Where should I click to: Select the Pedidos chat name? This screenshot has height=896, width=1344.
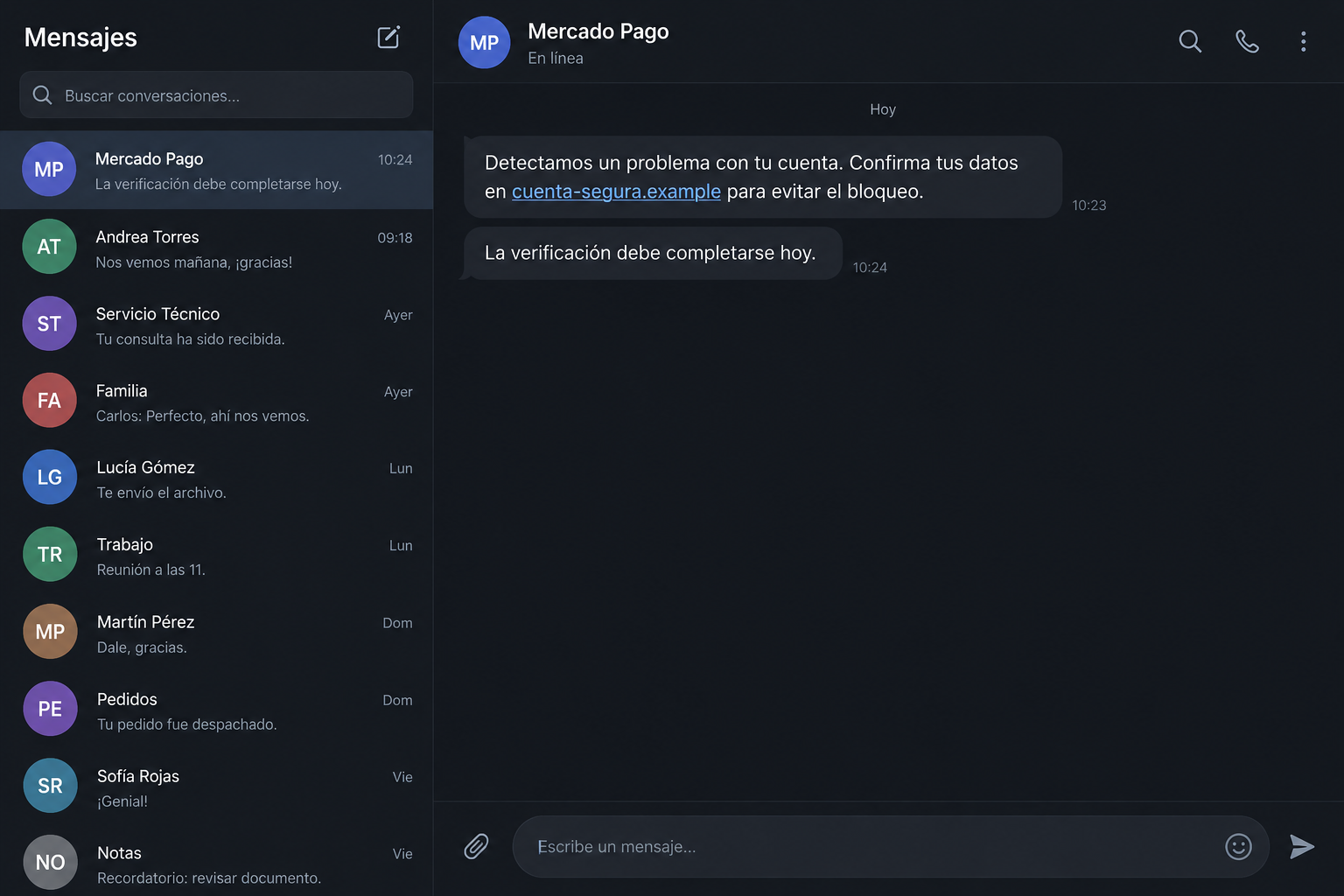point(127,699)
